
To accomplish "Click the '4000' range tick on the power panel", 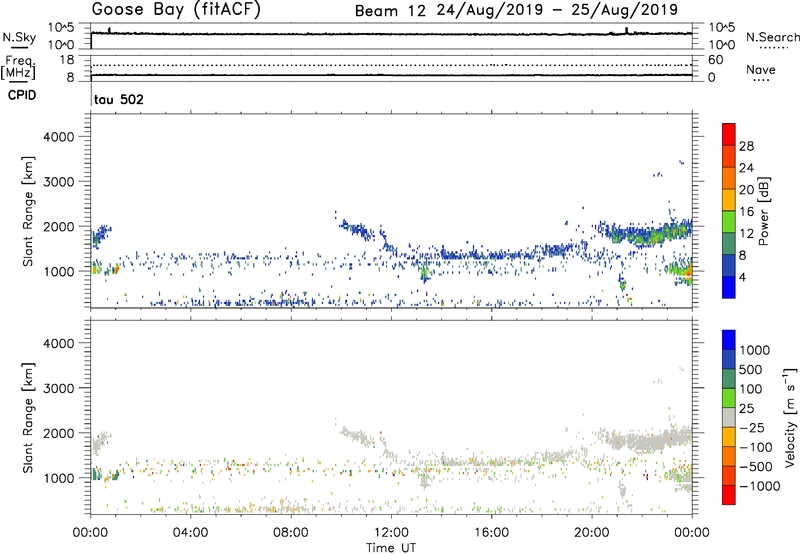I will coord(58,137).
